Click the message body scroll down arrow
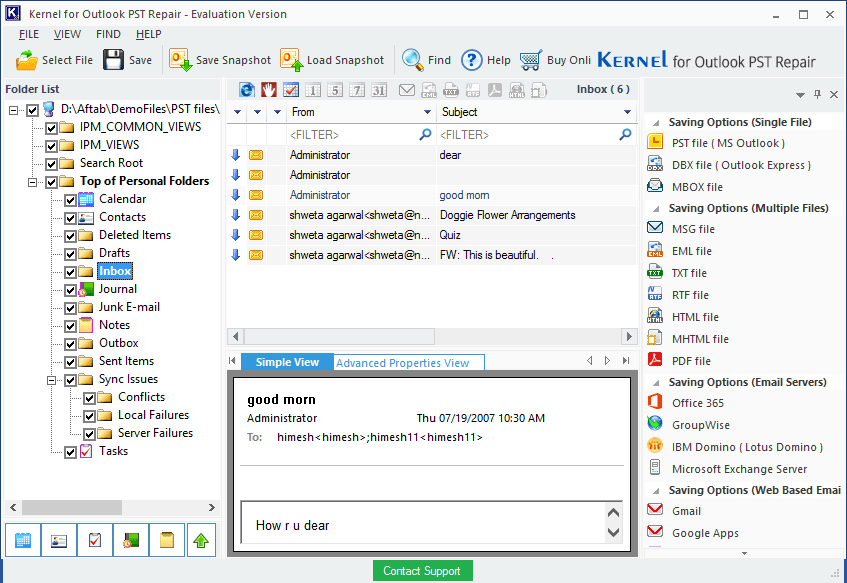The height and width of the screenshot is (583, 847). (614, 532)
